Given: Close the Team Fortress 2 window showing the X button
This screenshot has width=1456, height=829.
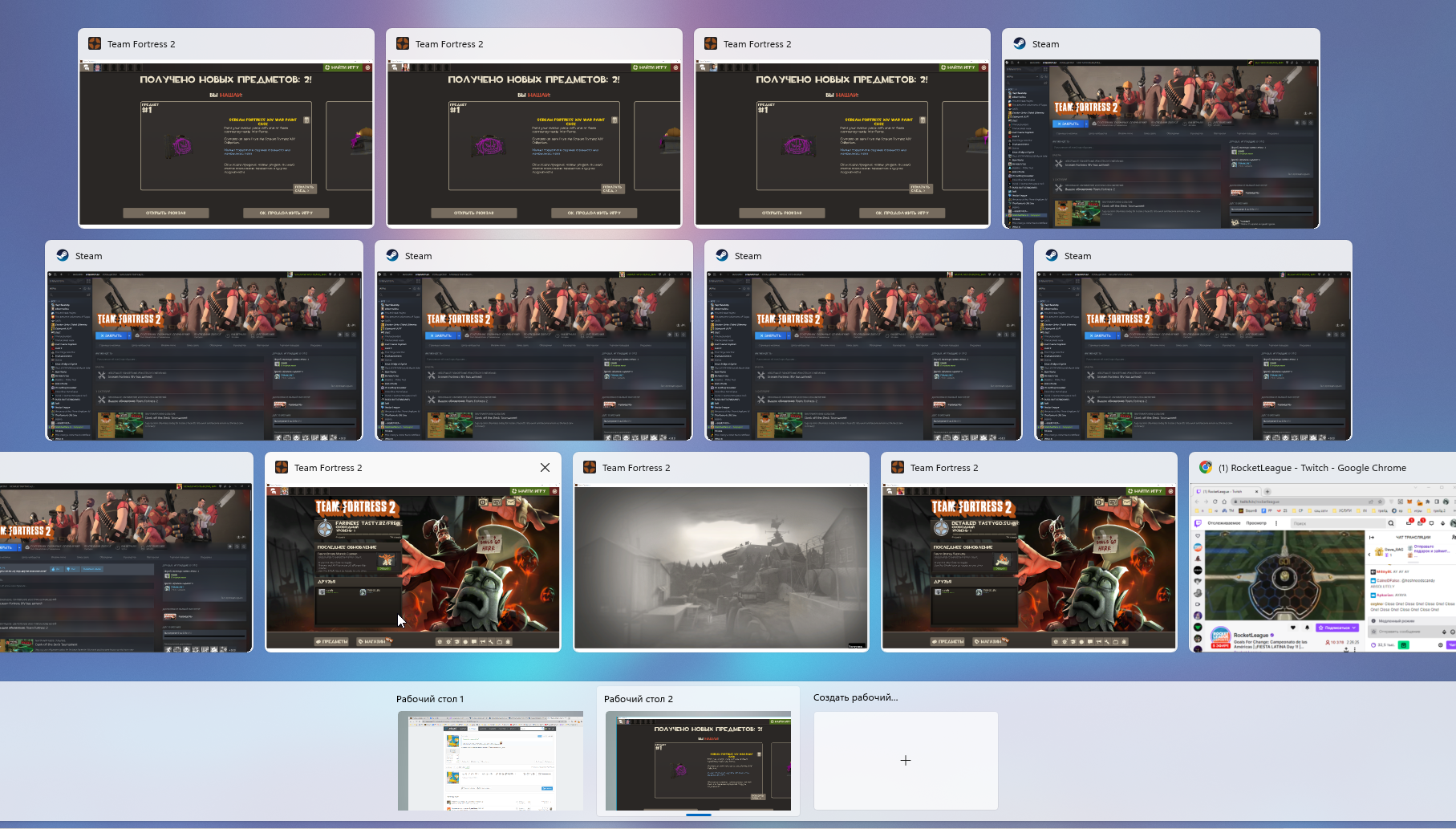Looking at the screenshot, I should pos(545,468).
